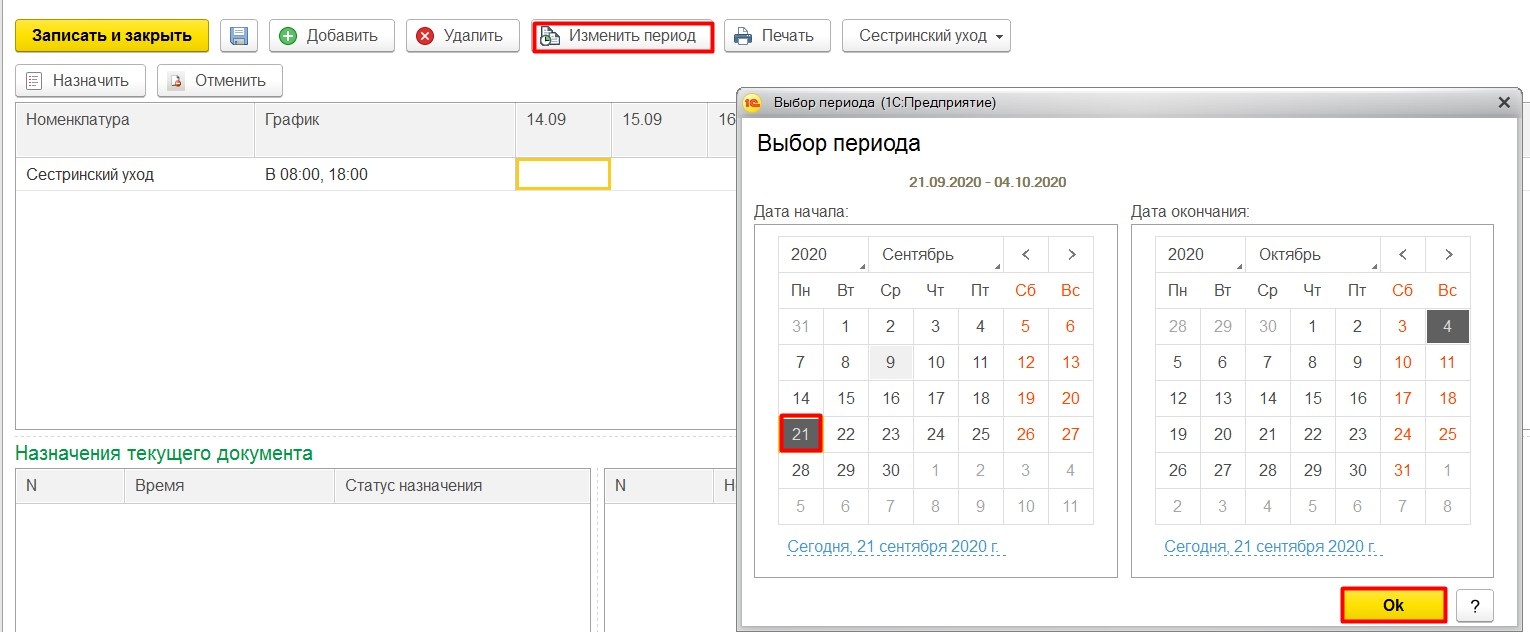Open the Сентябрь month dropdown
Screen dimensions: 1530x632
[935, 255]
